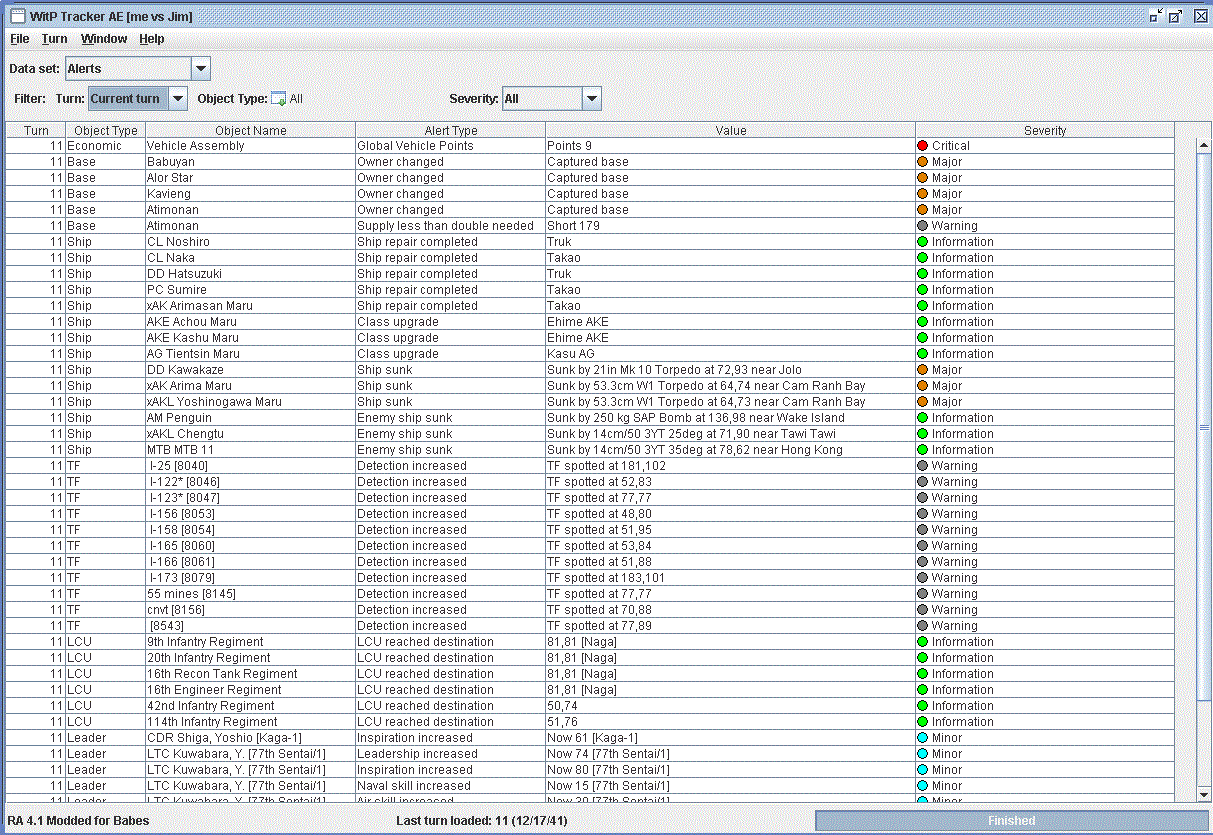Click the gray Warning dot for 55 mines [8145]
1213x835 pixels.
click(x=923, y=594)
